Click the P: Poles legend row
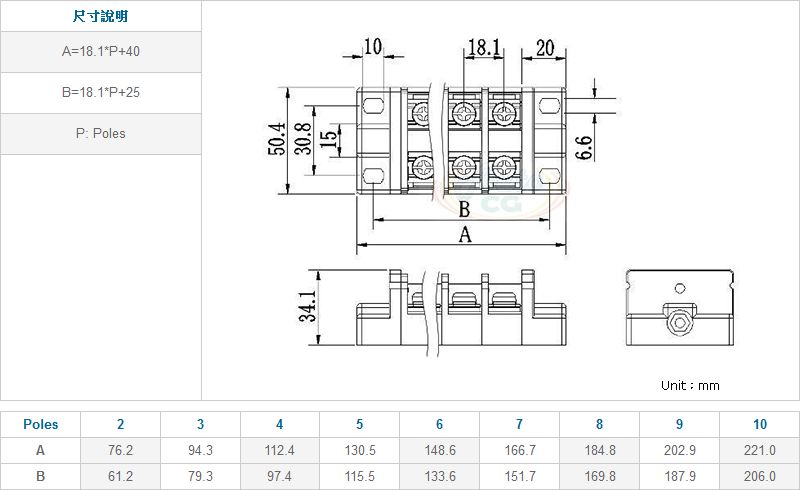 point(100,133)
